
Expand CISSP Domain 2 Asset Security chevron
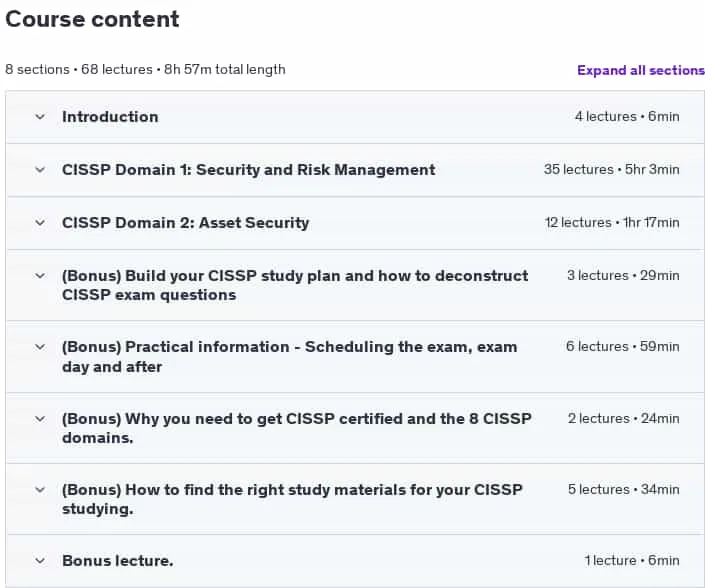[x=40, y=223]
